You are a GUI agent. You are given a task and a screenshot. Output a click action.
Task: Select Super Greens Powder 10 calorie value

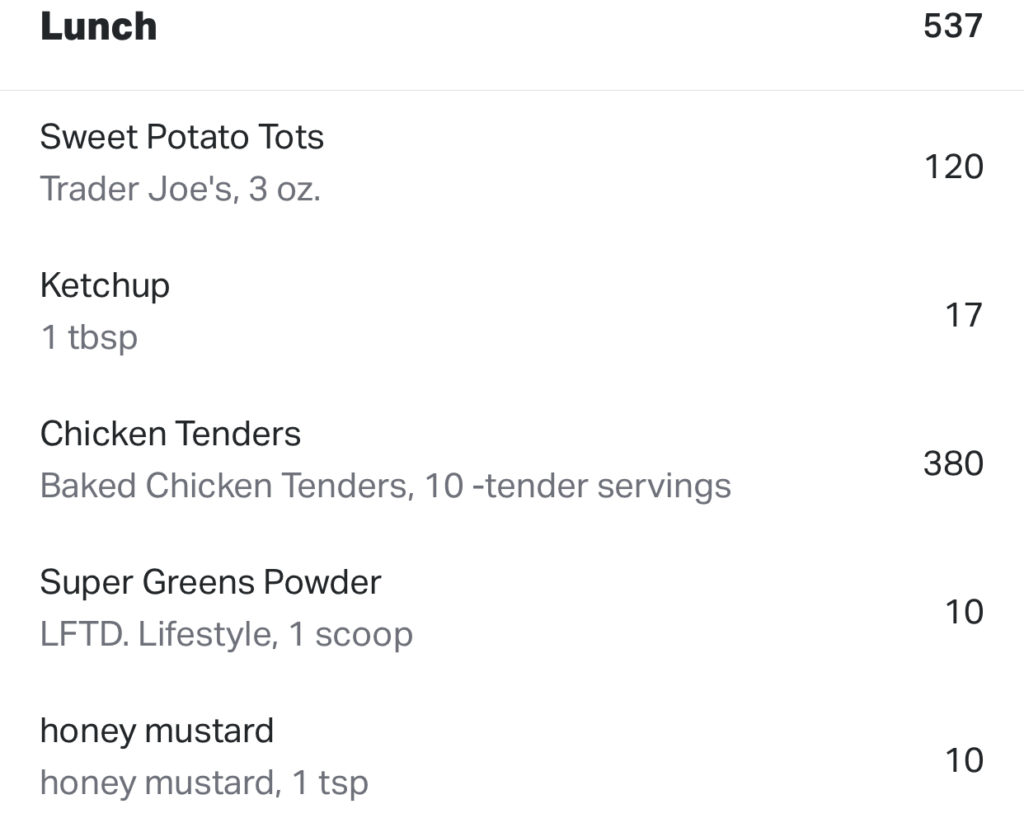point(964,612)
